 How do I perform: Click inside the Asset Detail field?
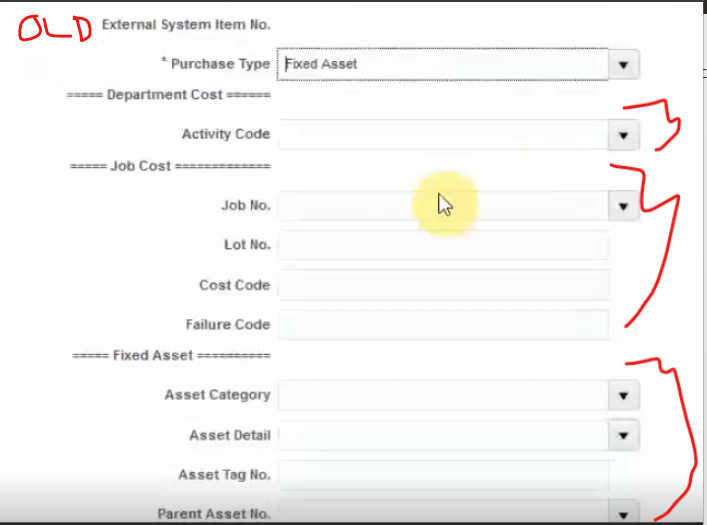coord(444,435)
